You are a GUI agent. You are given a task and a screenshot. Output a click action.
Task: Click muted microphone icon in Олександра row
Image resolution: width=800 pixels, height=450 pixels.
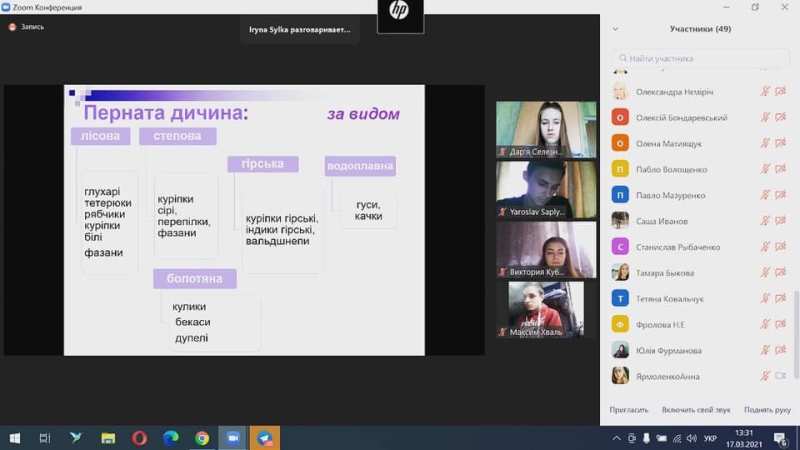click(765, 92)
